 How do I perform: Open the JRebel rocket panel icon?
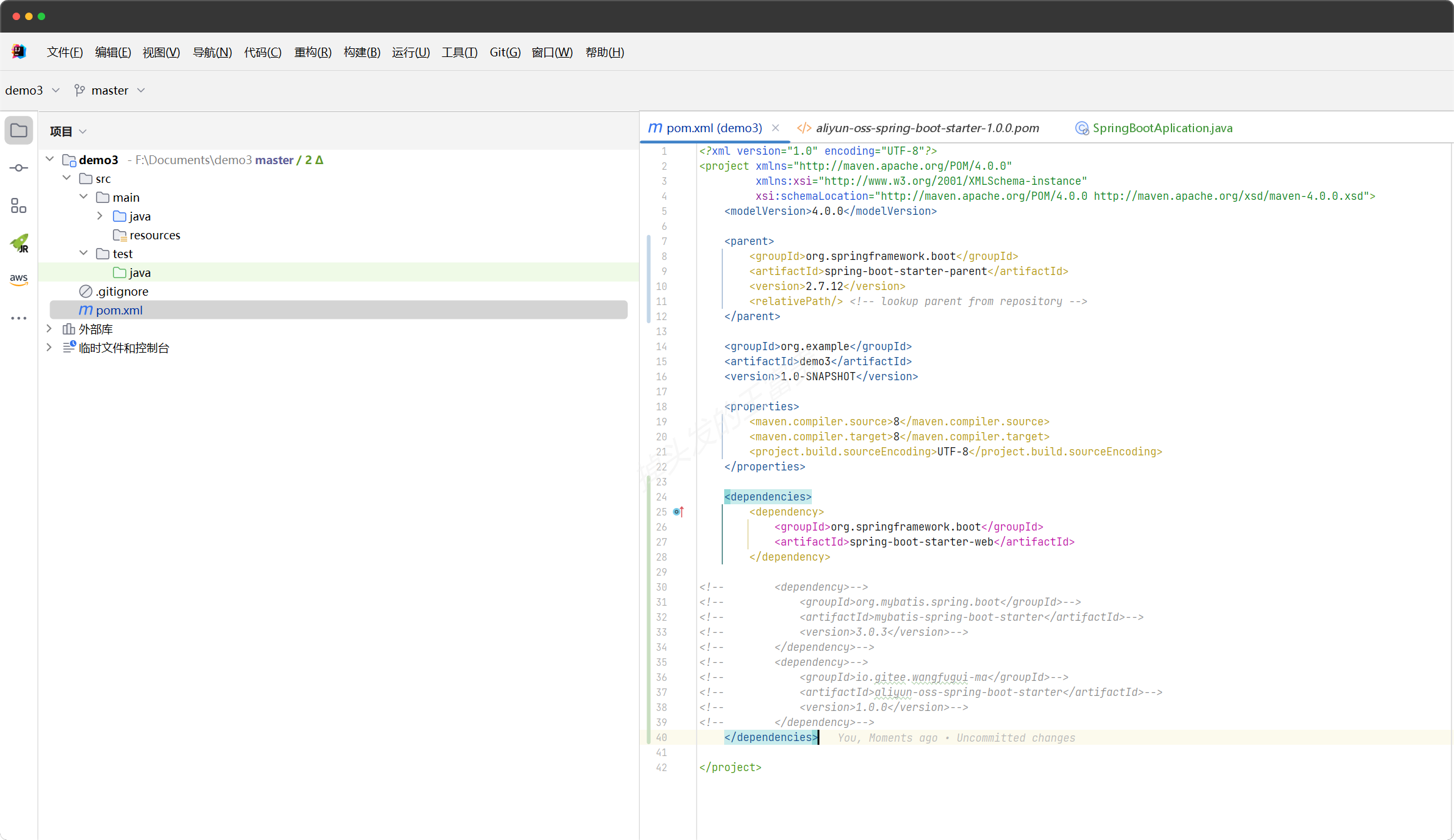19,243
